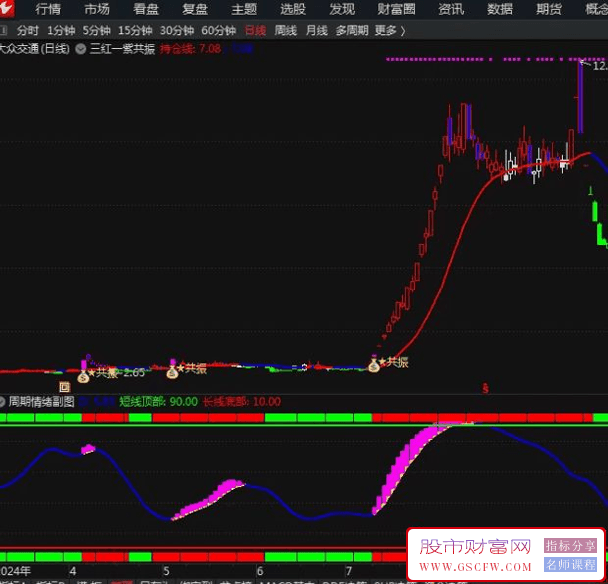608x584 pixels.
Task: Switch to the 15分钟 period
Action: tap(135, 30)
